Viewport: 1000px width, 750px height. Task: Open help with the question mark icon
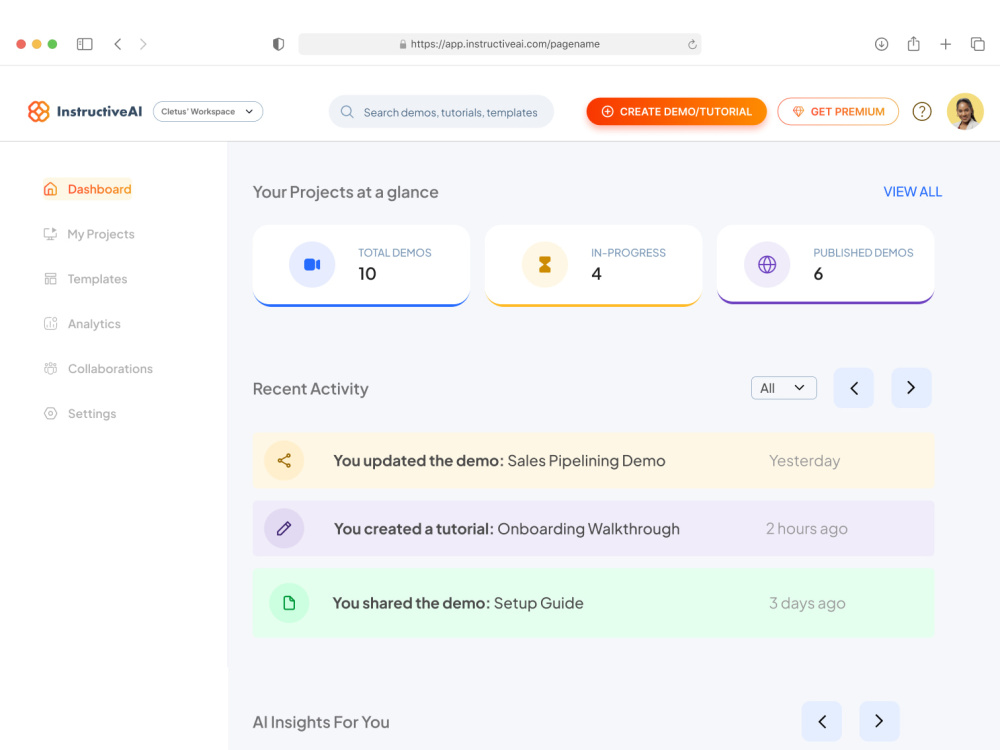[x=922, y=112]
